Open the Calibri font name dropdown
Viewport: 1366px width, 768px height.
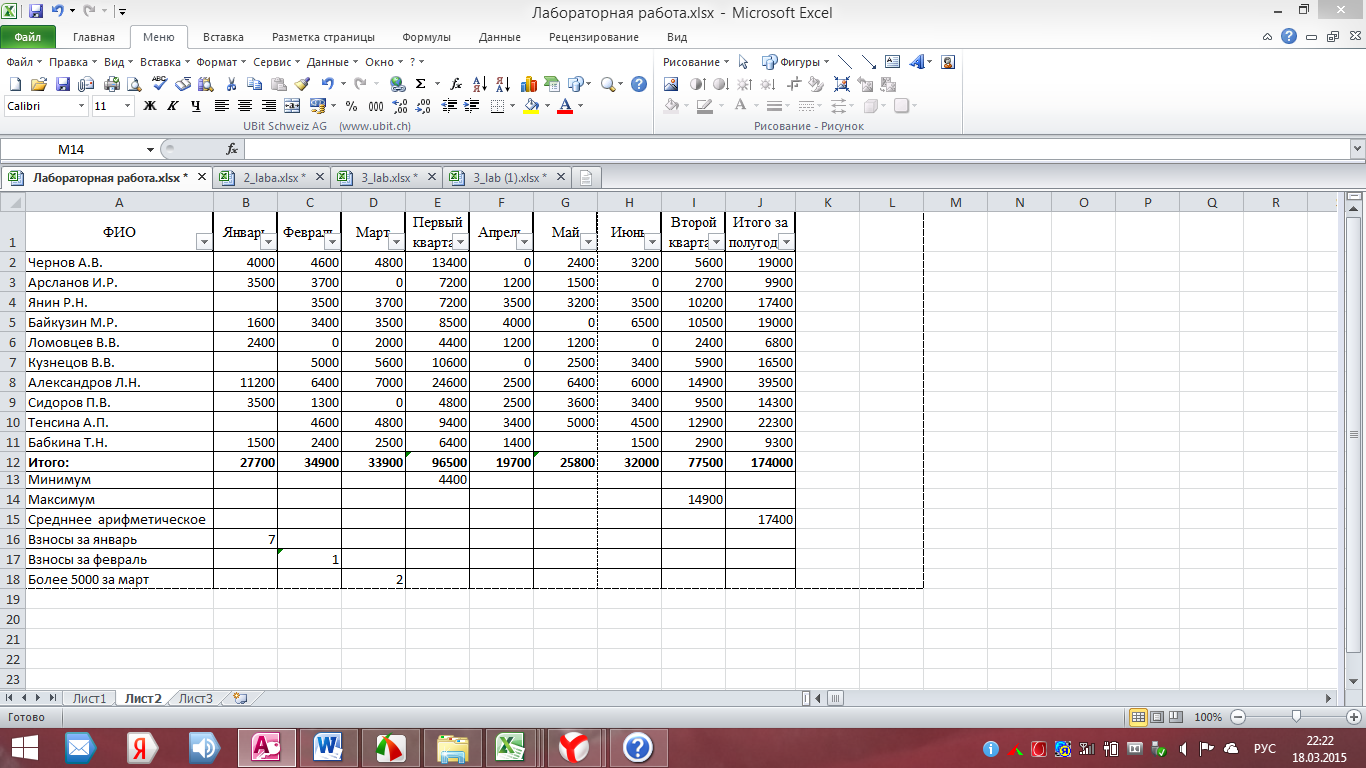coord(82,105)
